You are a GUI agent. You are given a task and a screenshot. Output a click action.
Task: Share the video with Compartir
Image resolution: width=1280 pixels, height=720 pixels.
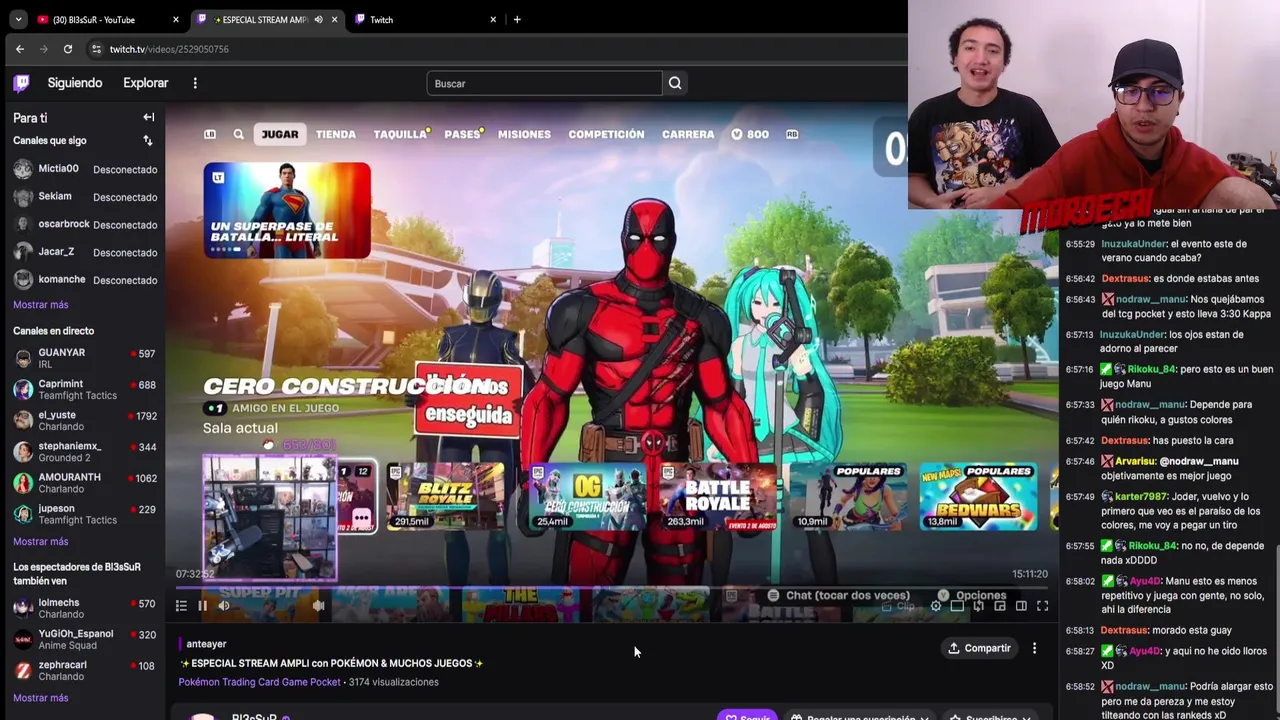click(x=980, y=648)
